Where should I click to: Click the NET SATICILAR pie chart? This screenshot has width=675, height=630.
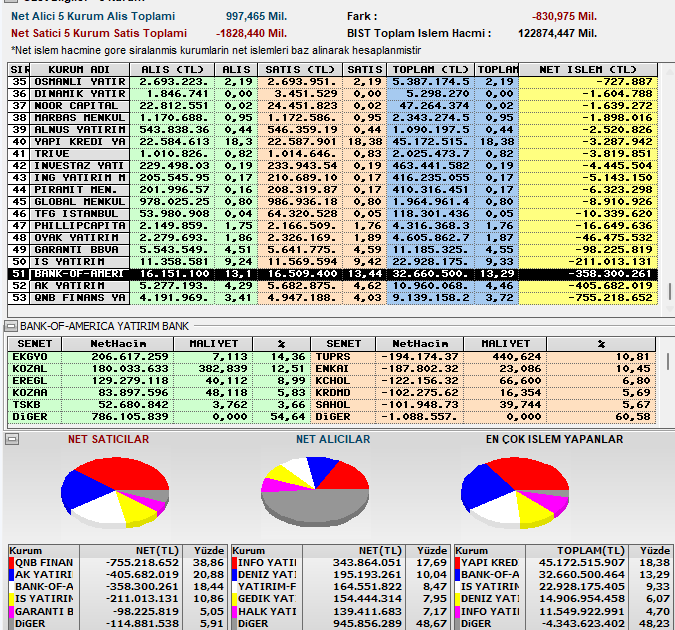[x=115, y=493]
